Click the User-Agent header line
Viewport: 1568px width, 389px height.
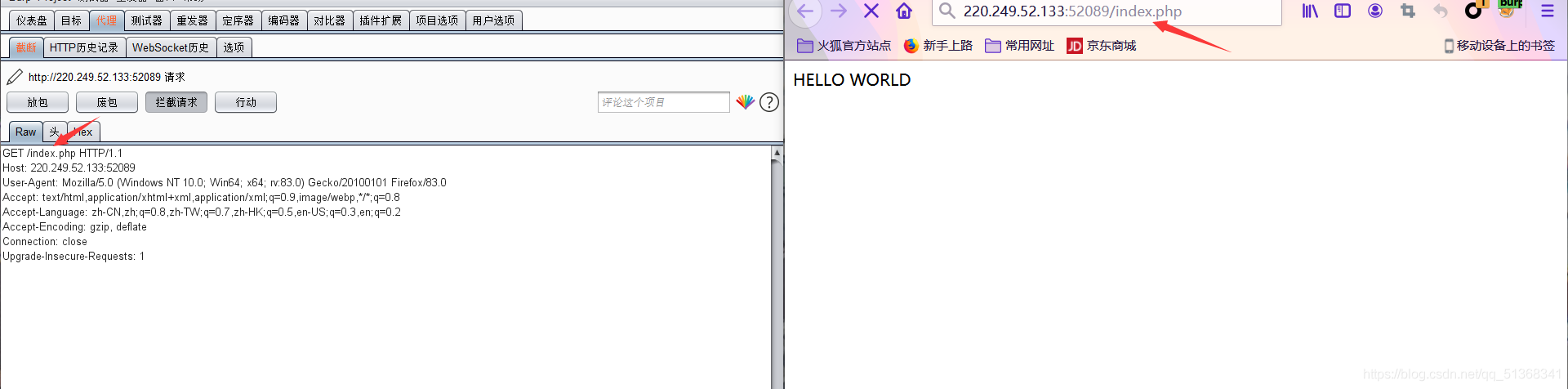(x=225, y=182)
